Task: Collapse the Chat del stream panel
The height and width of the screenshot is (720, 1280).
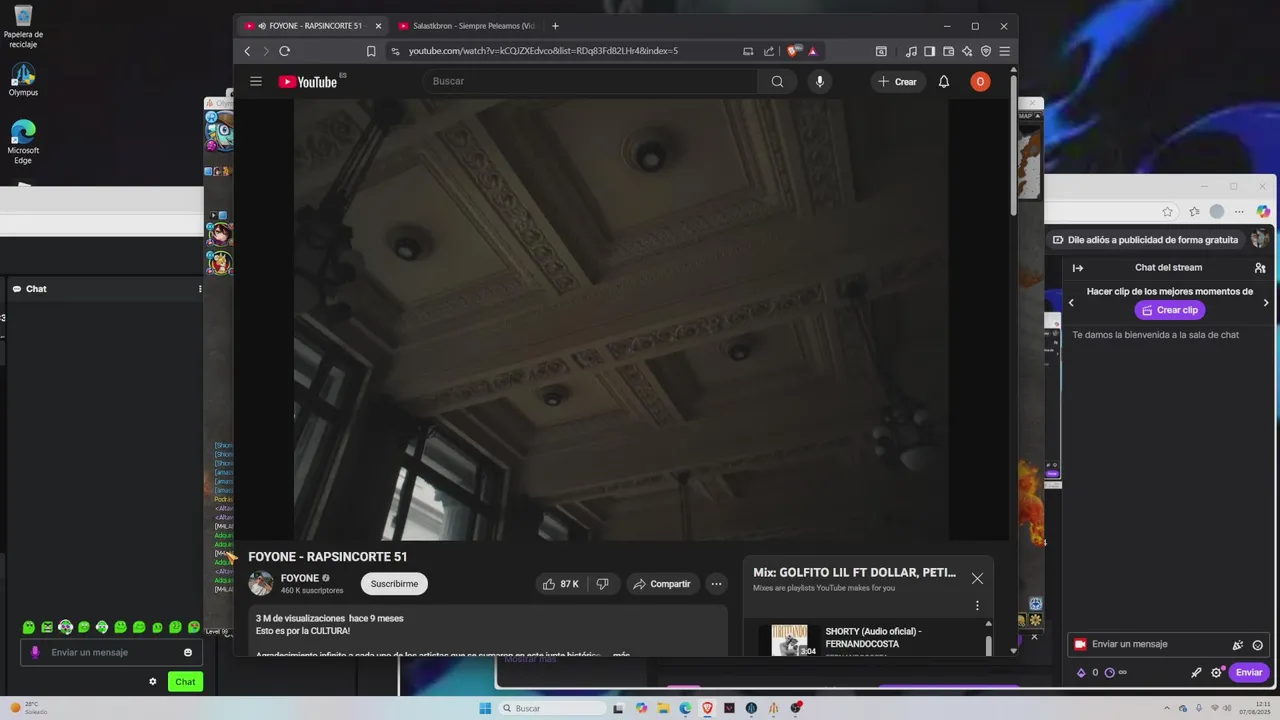Action: pyautogui.click(x=1078, y=268)
